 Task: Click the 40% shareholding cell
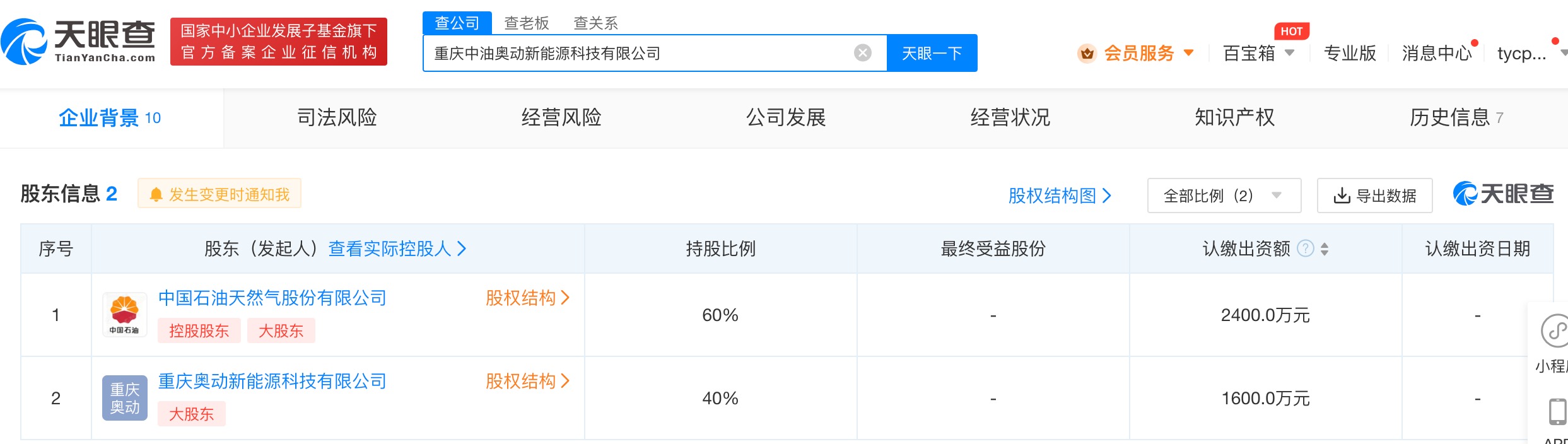[x=720, y=398]
